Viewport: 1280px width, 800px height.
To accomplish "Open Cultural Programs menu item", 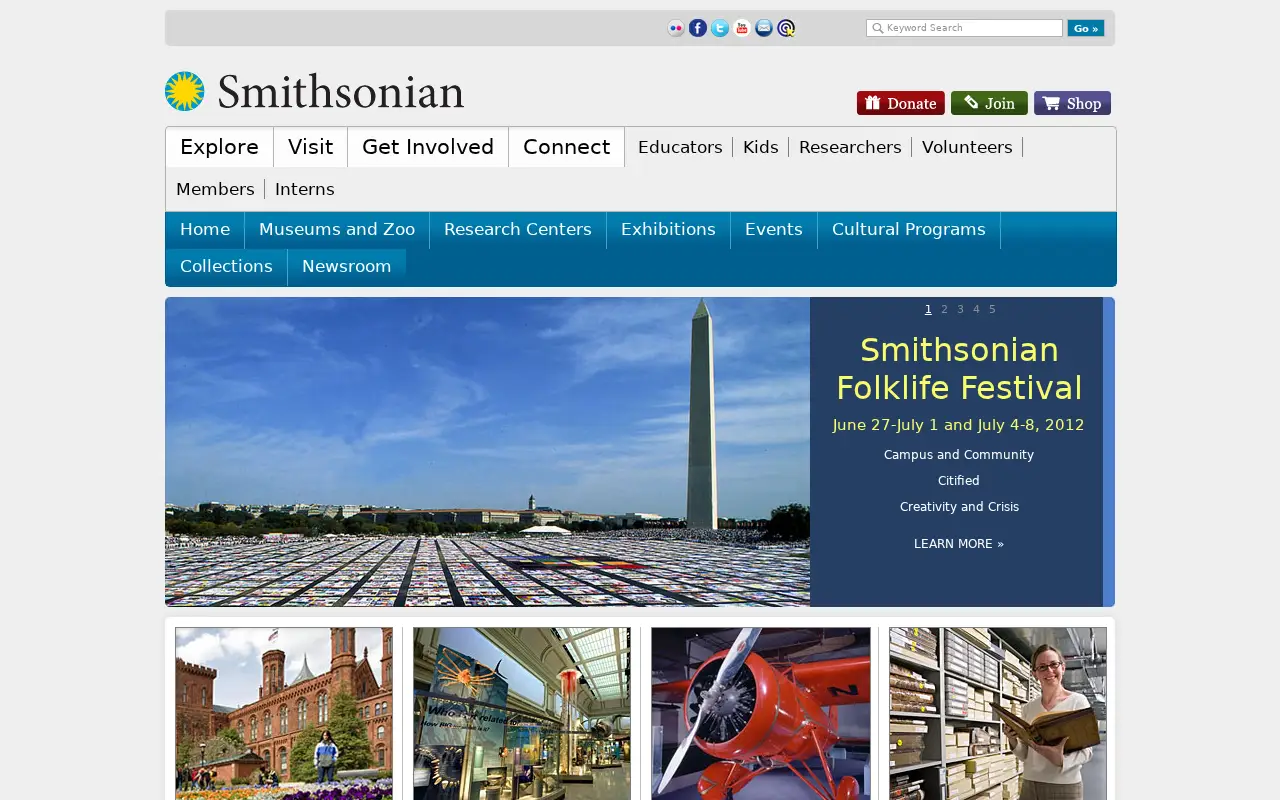I will click(909, 230).
